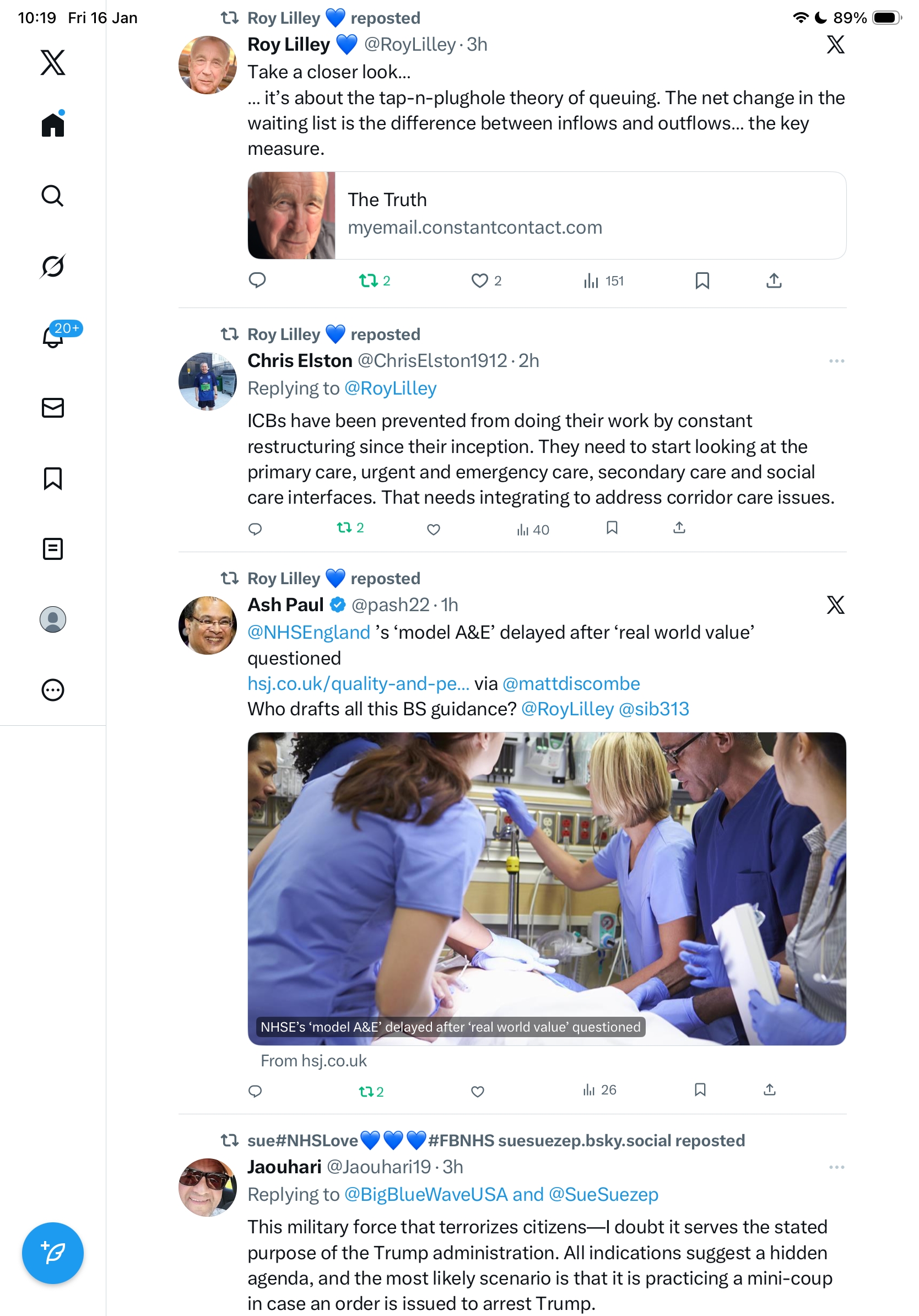Compose a new post button

[x=53, y=1253]
